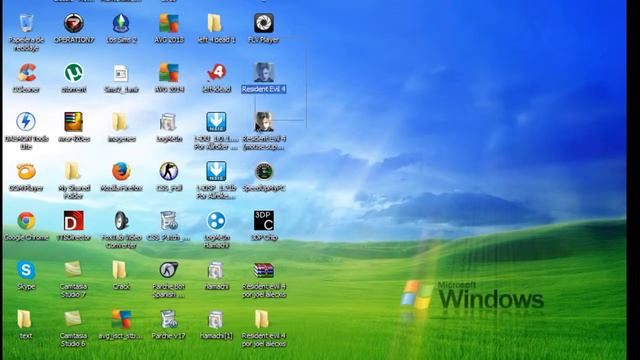This screenshot has height=360, width=640.
Task: Select the Camtasia Studio 7 icon
Action: 73,269
